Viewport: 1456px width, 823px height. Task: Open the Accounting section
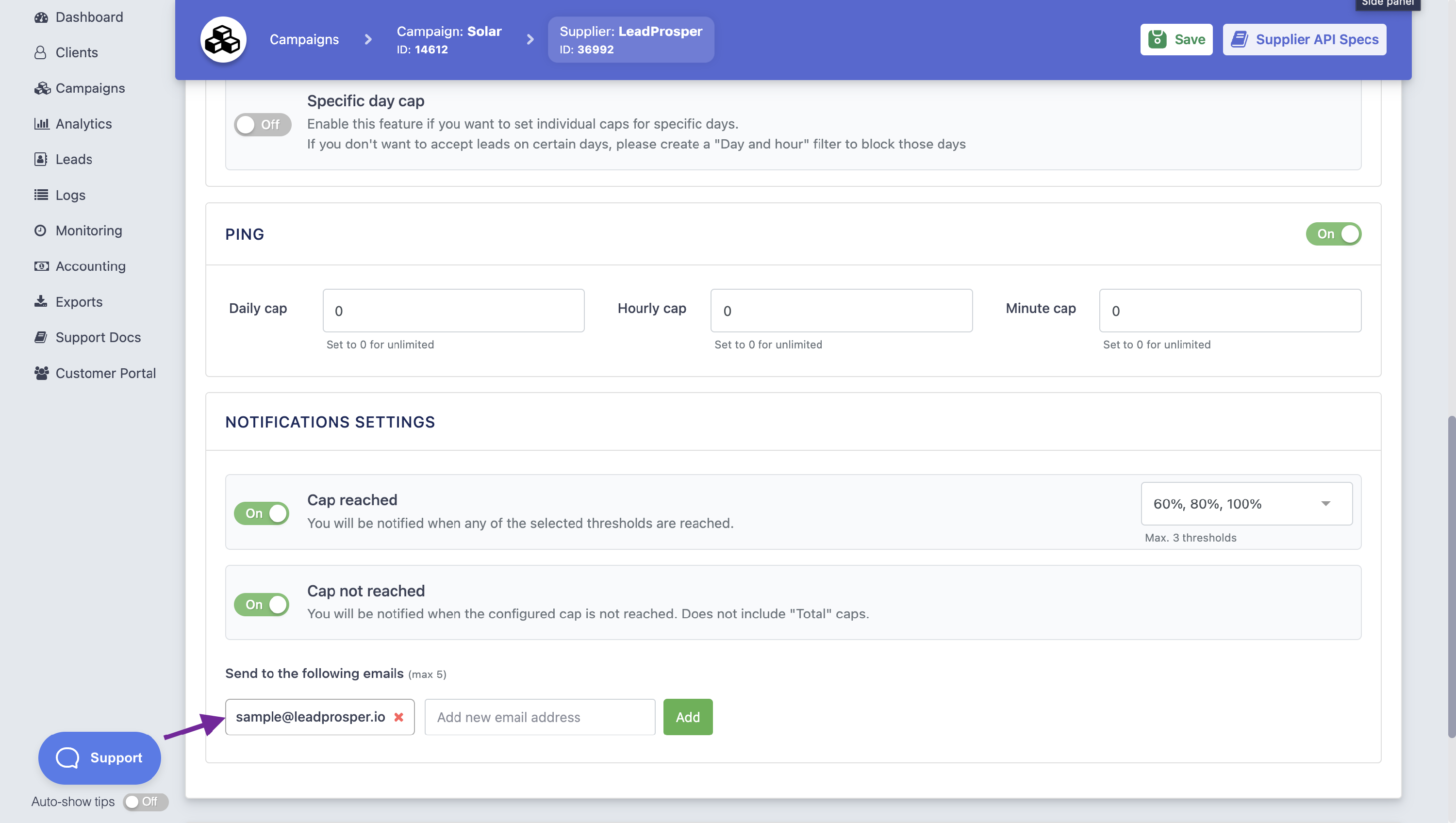coord(90,265)
